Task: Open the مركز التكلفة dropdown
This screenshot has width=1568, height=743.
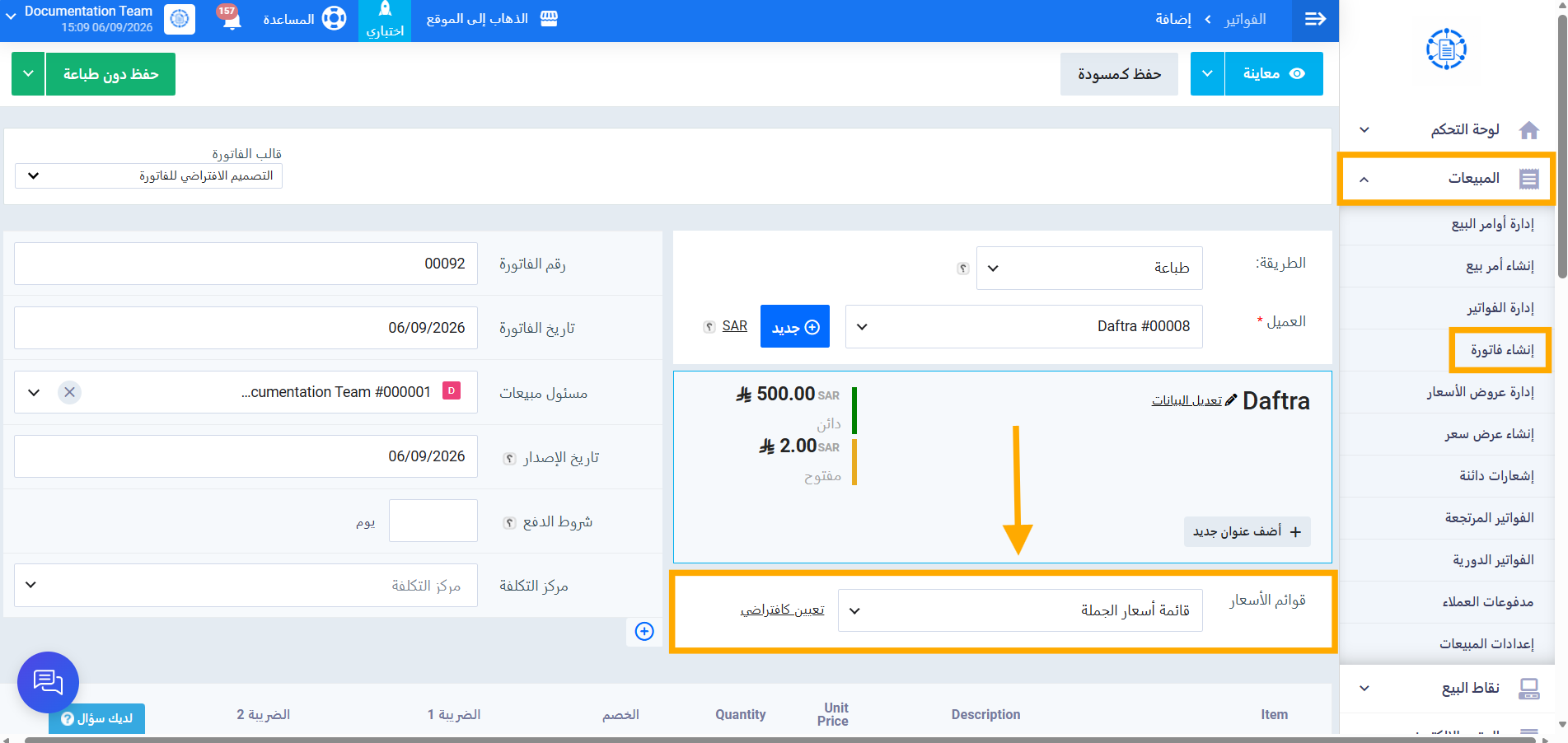Action: click(x=246, y=585)
